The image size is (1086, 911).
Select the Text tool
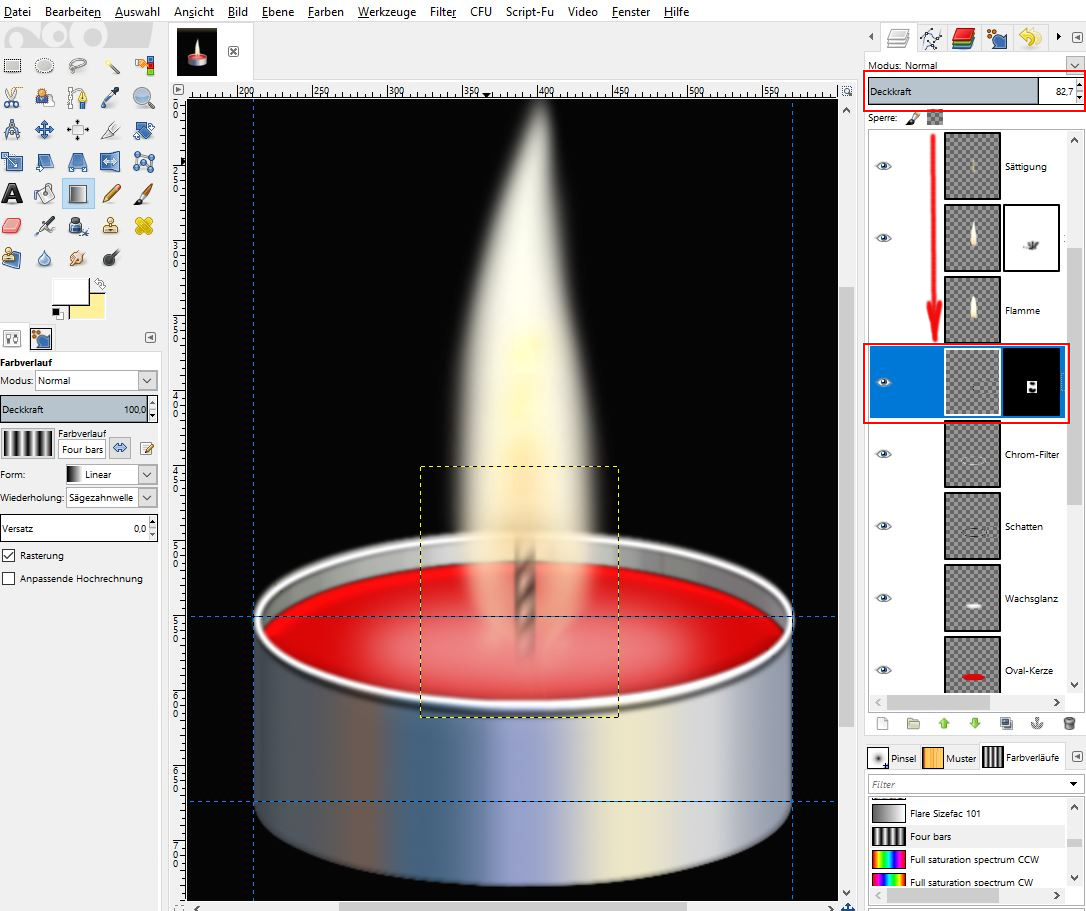tap(12, 194)
